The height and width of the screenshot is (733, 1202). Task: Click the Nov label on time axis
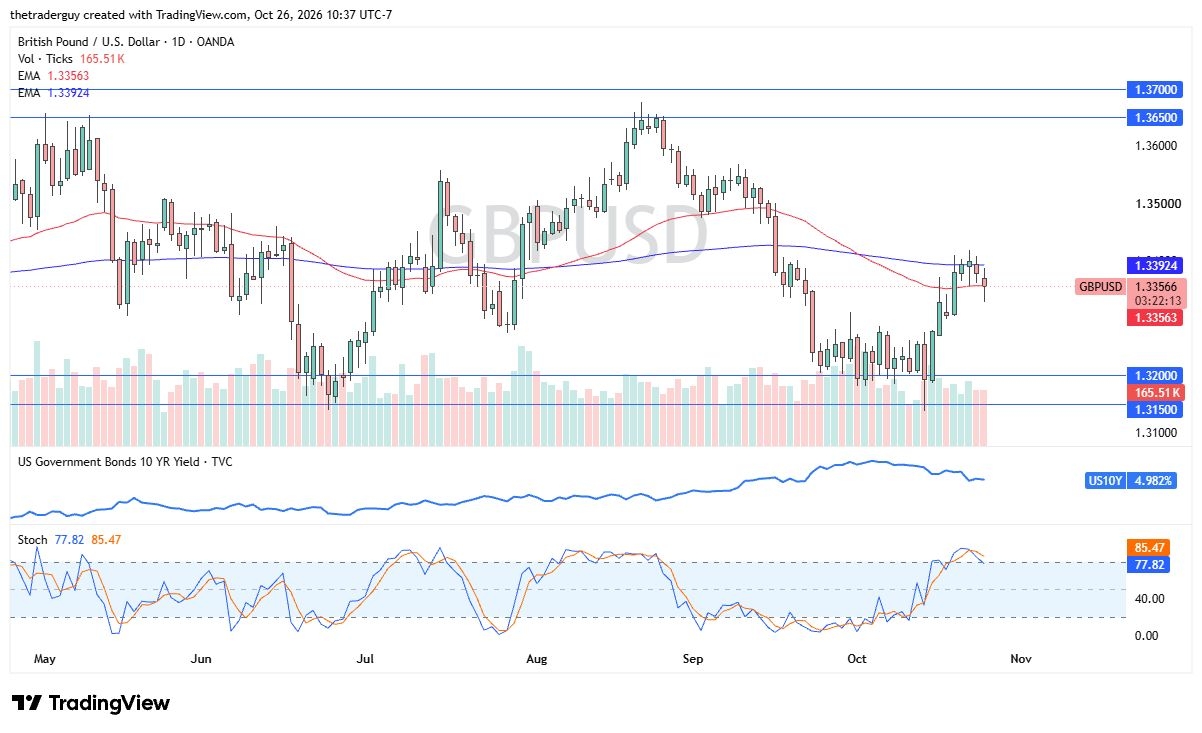coord(1020,659)
